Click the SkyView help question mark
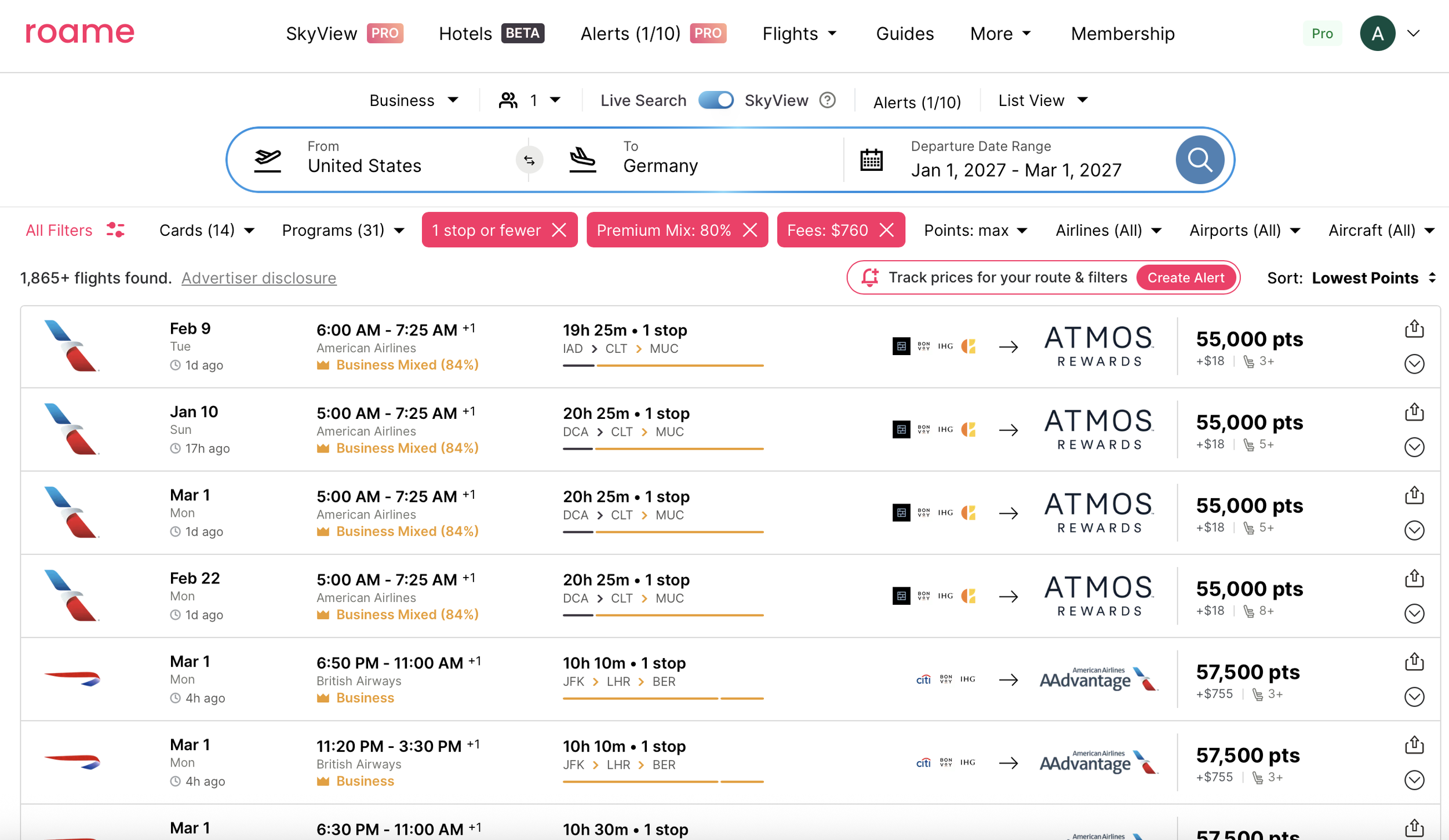 828,100
